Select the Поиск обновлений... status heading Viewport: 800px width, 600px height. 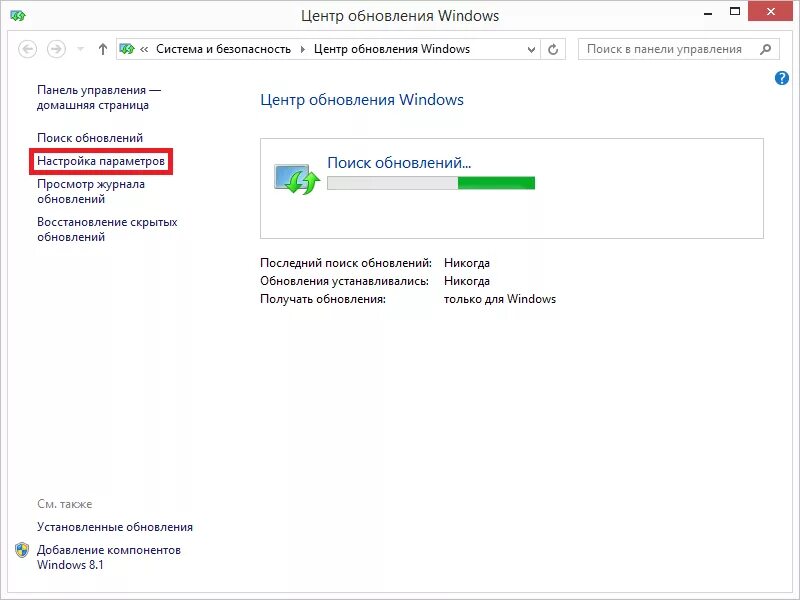coord(399,163)
